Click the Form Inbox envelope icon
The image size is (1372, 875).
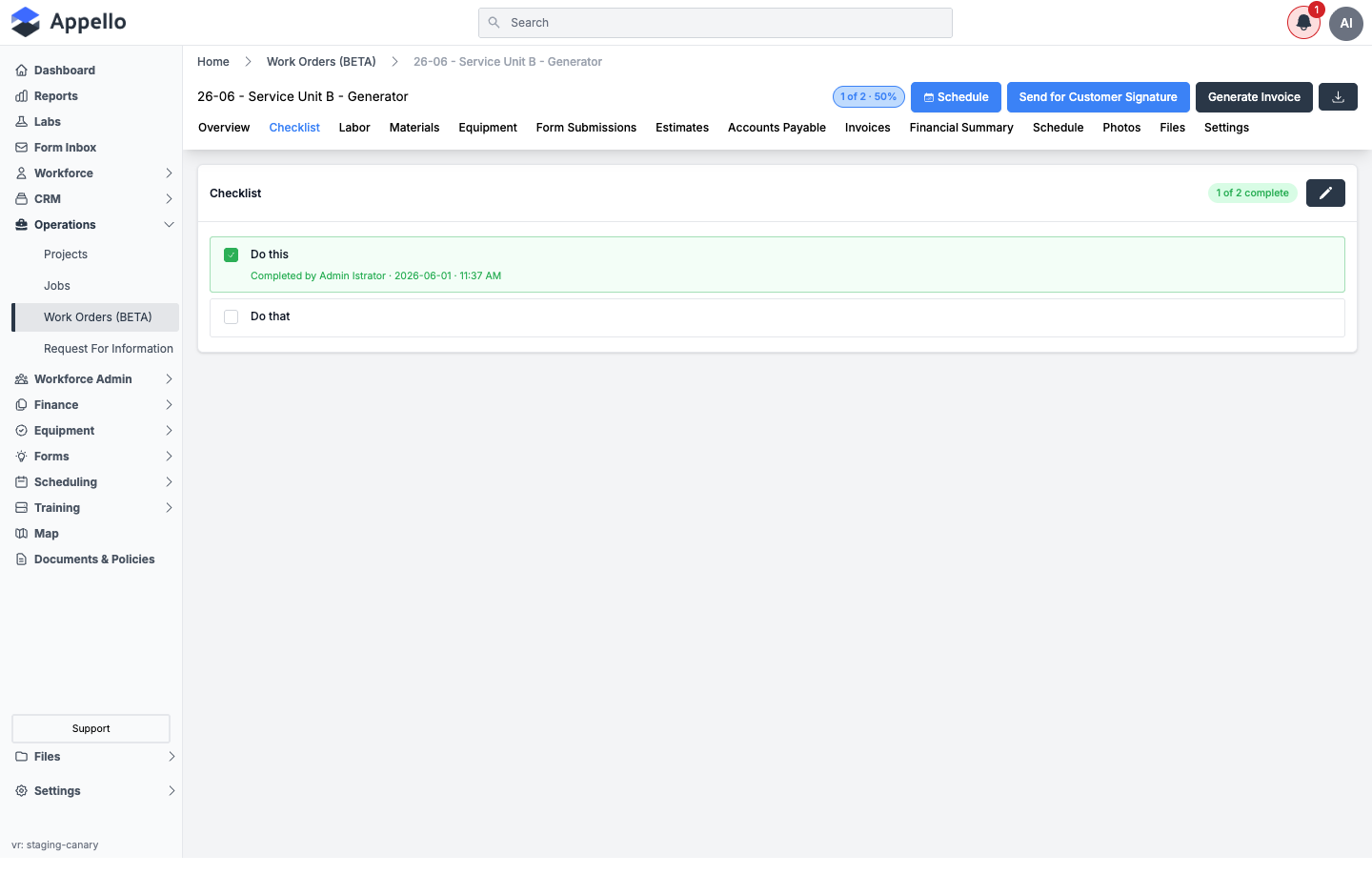click(x=21, y=148)
